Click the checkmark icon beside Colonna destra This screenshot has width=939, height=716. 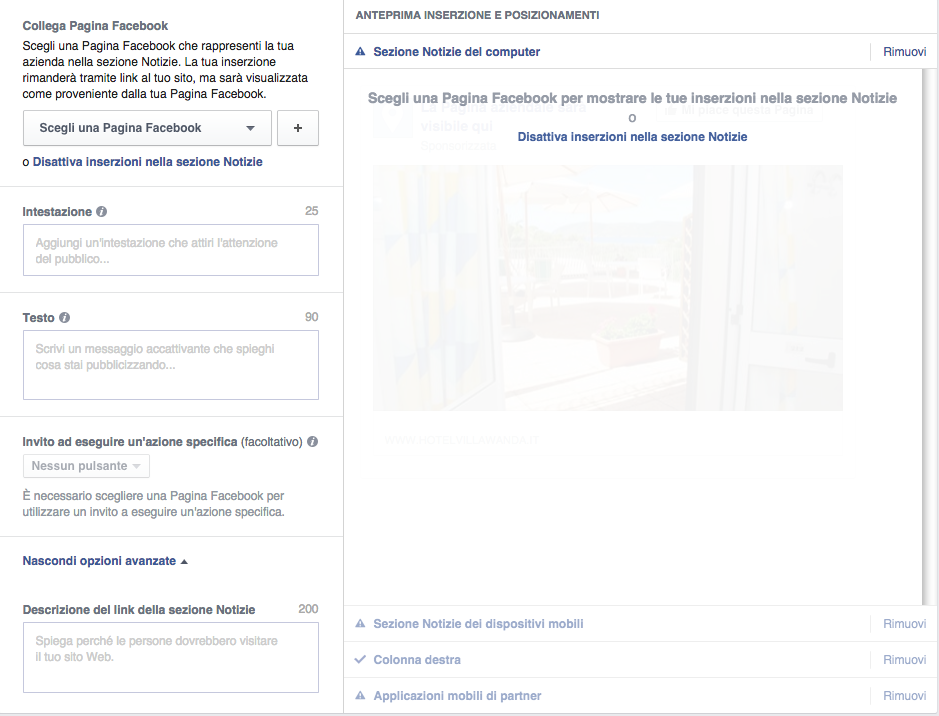361,660
